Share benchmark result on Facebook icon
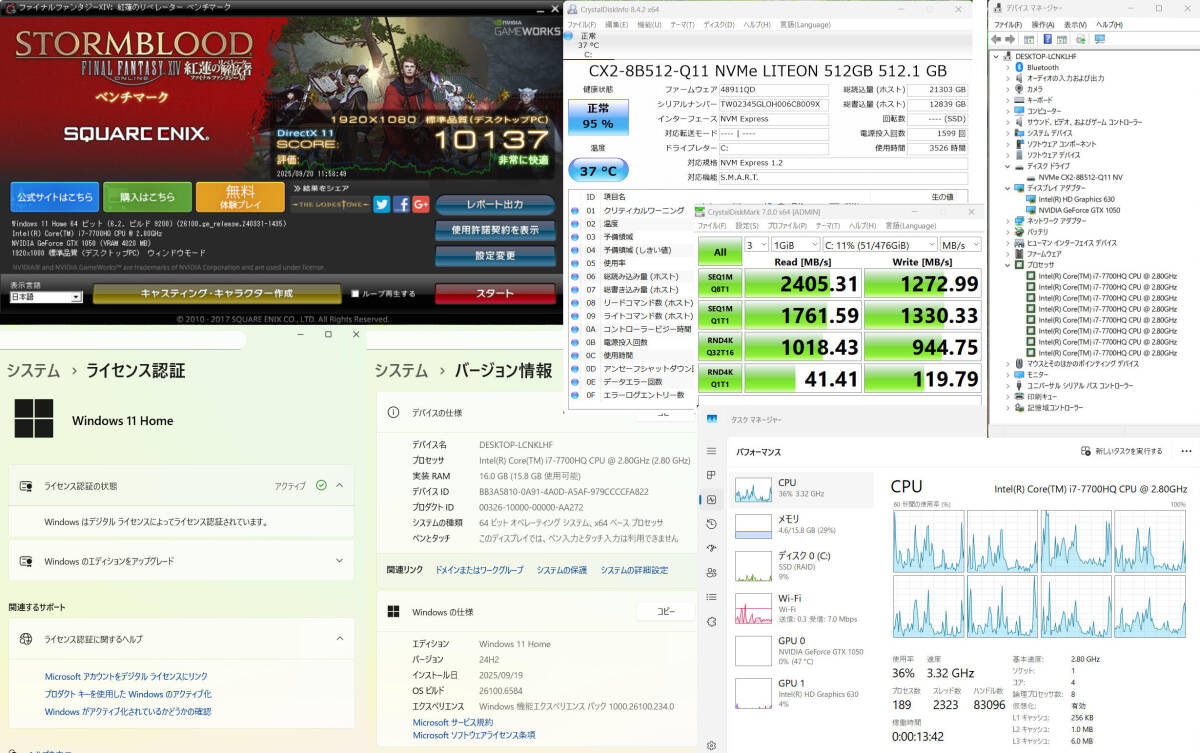This screenshot has width=1200, height=753. (401, 204)
